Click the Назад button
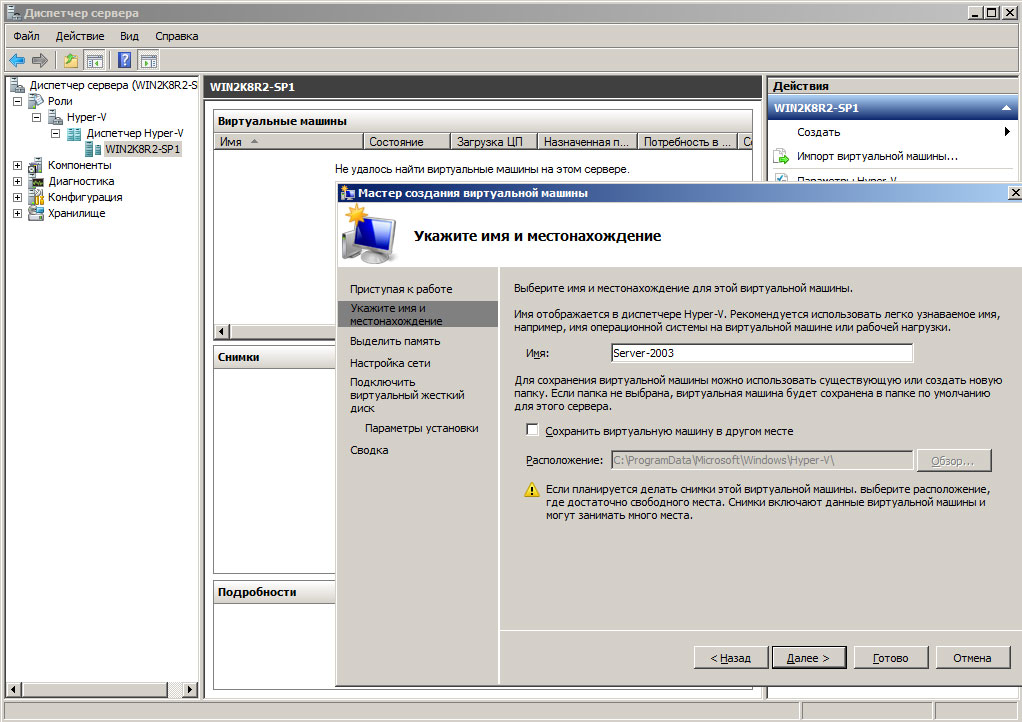 [x=731, y=658]
